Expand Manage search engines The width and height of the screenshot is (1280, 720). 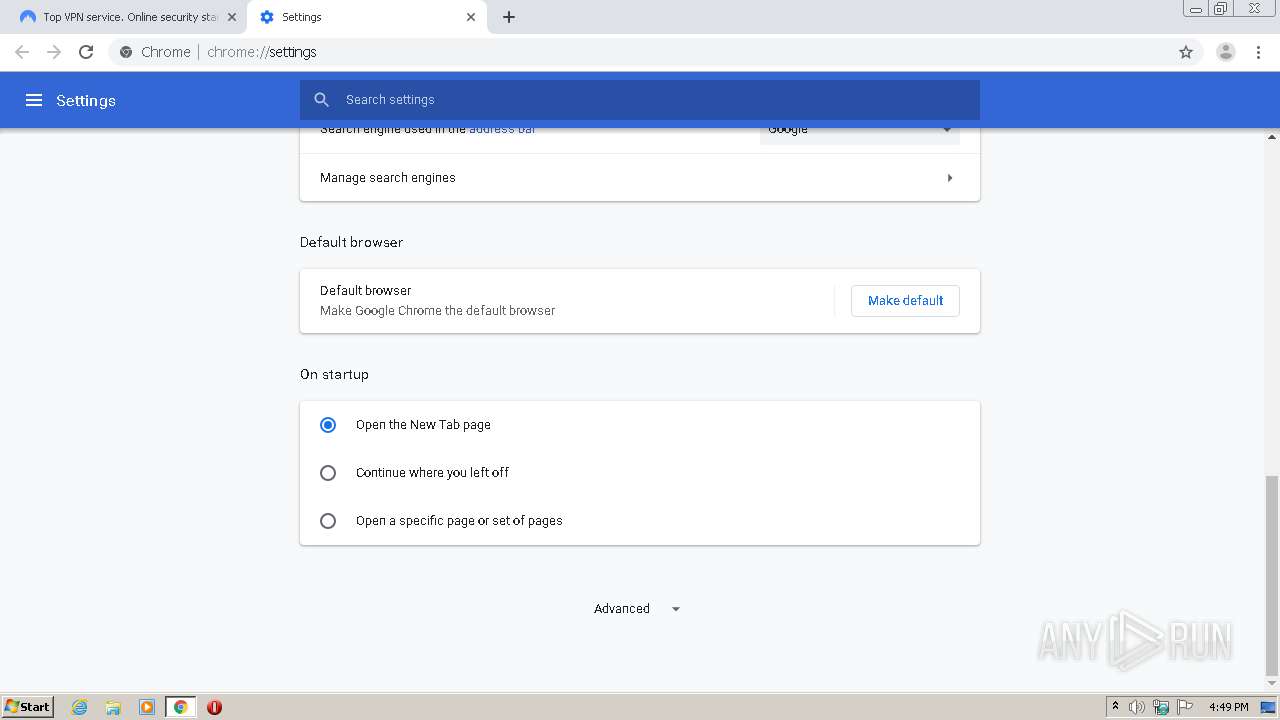(x=640, y=178)
